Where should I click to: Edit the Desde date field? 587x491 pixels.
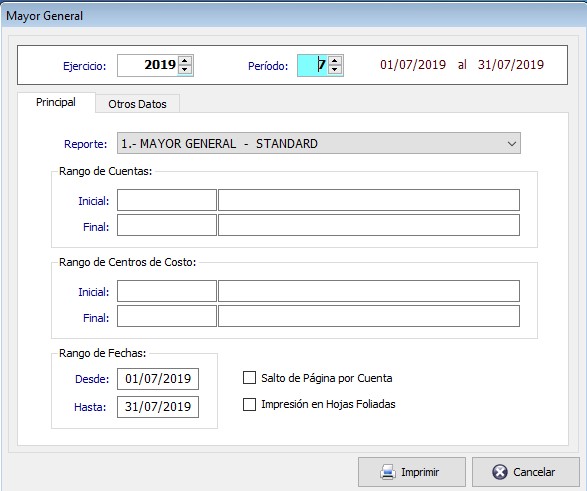coord(158,379)
